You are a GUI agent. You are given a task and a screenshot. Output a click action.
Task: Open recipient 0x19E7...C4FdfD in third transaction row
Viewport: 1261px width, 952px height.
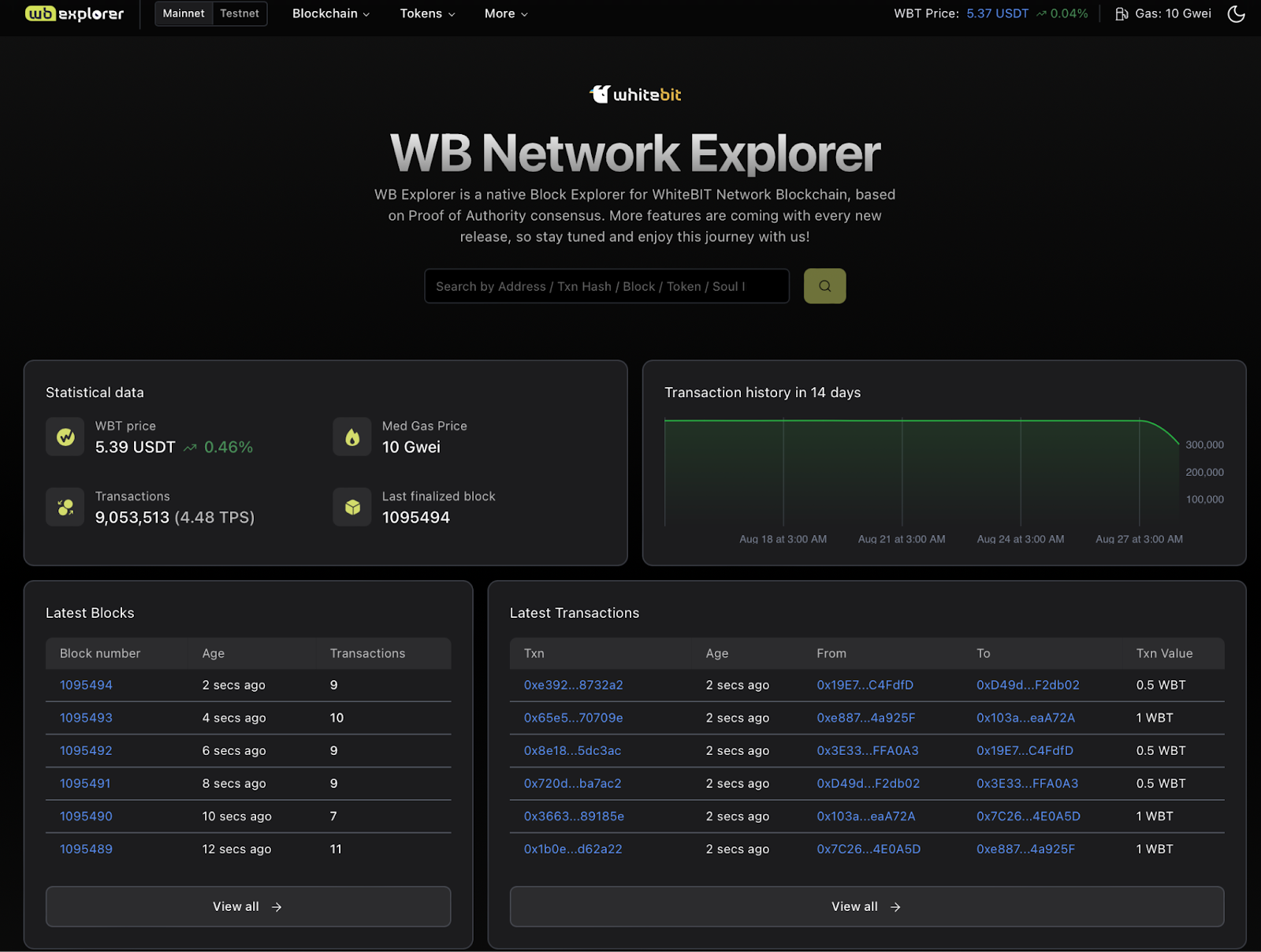(x=1025, y=750)
